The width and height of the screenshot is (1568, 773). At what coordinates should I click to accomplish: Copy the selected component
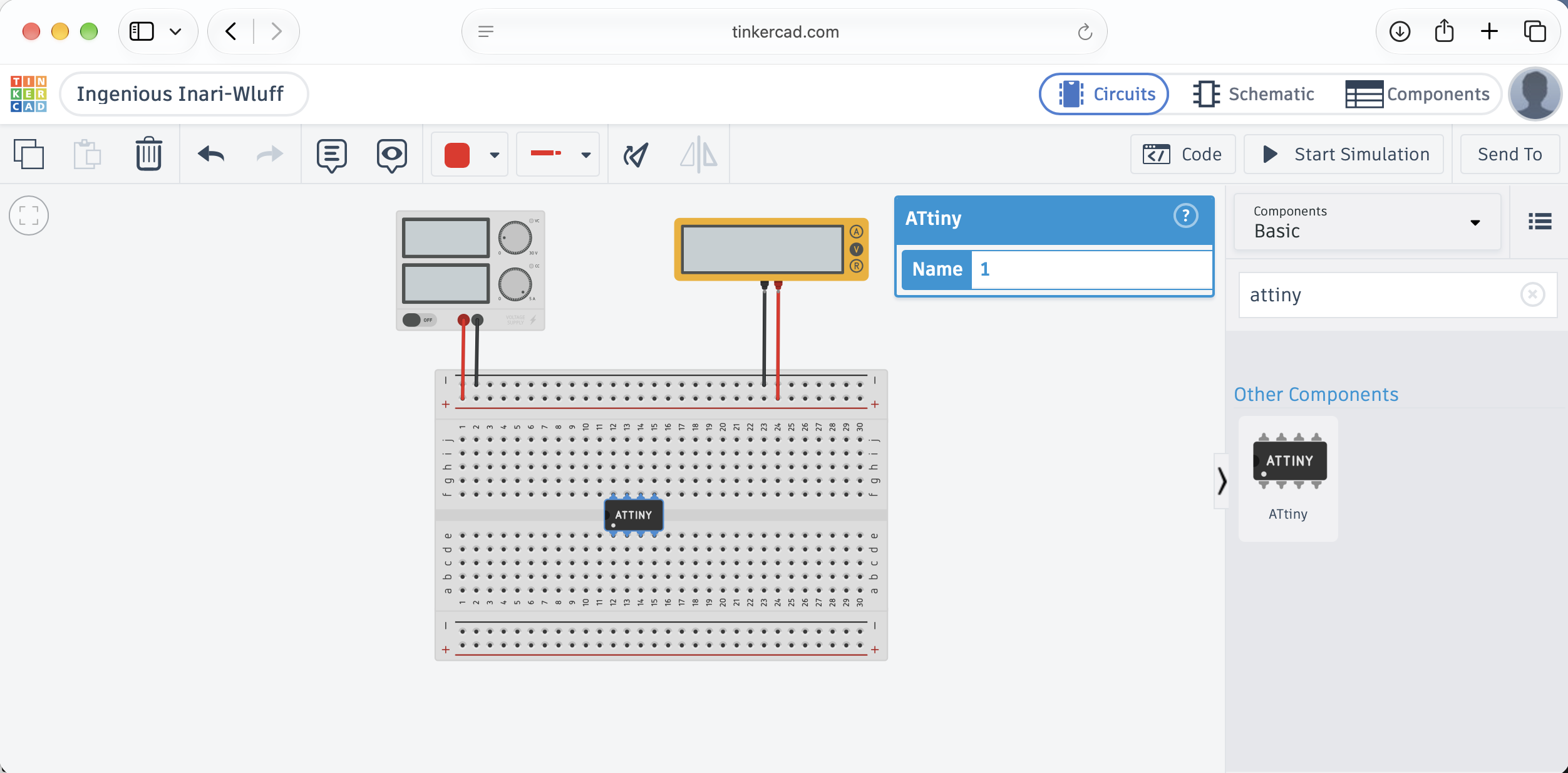pos(29,154)
